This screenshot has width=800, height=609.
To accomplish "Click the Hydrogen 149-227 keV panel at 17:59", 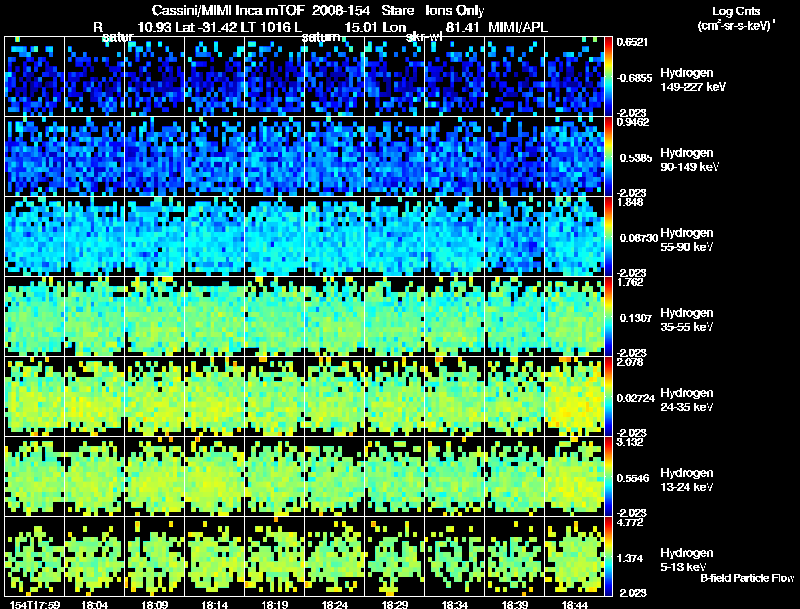I will (x=35, y=77).
